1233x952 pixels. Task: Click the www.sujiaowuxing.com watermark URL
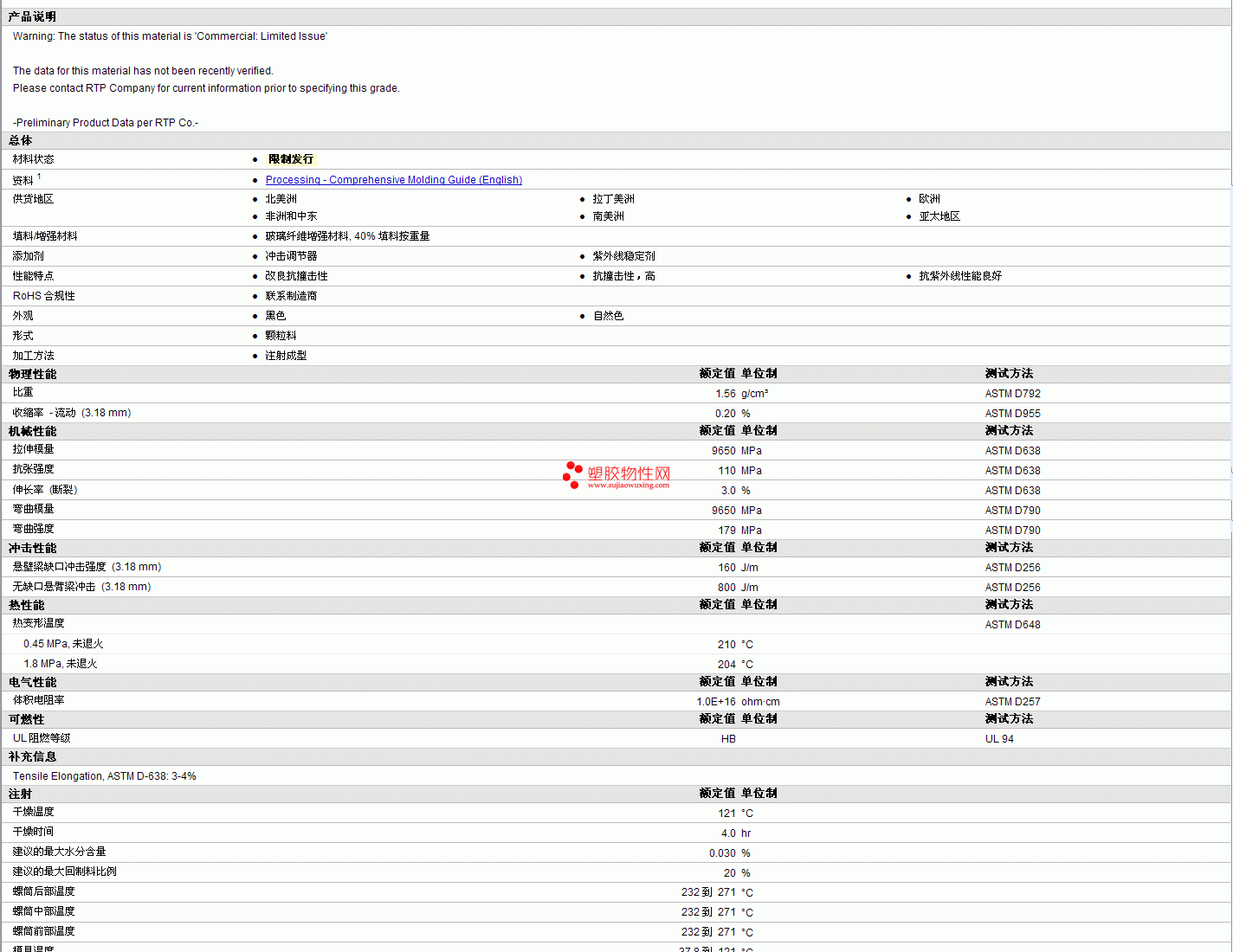point(628,486)
